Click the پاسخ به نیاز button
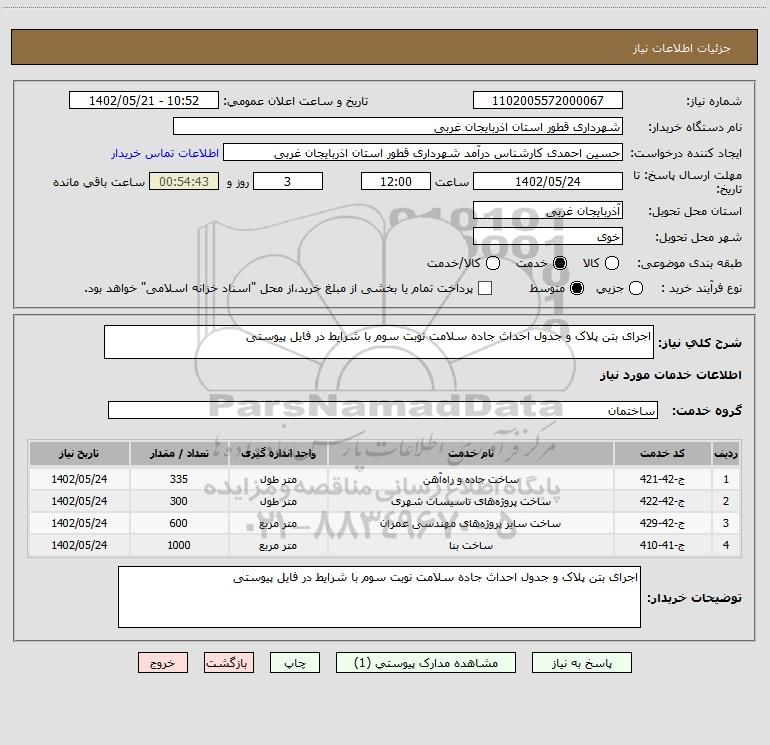This screenshot has height=745, width=770. pyautogui.click(x=581, y=663)
